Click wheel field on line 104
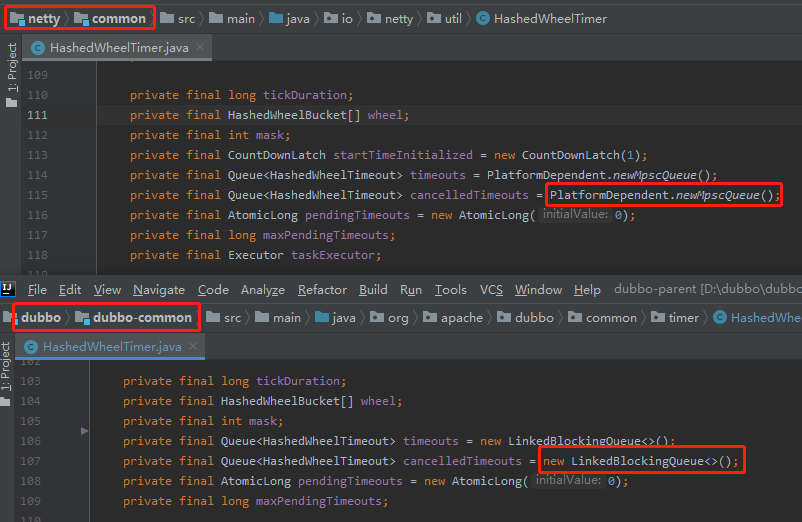The height and width of the screenshot is (522, 802). click(378, 401)
